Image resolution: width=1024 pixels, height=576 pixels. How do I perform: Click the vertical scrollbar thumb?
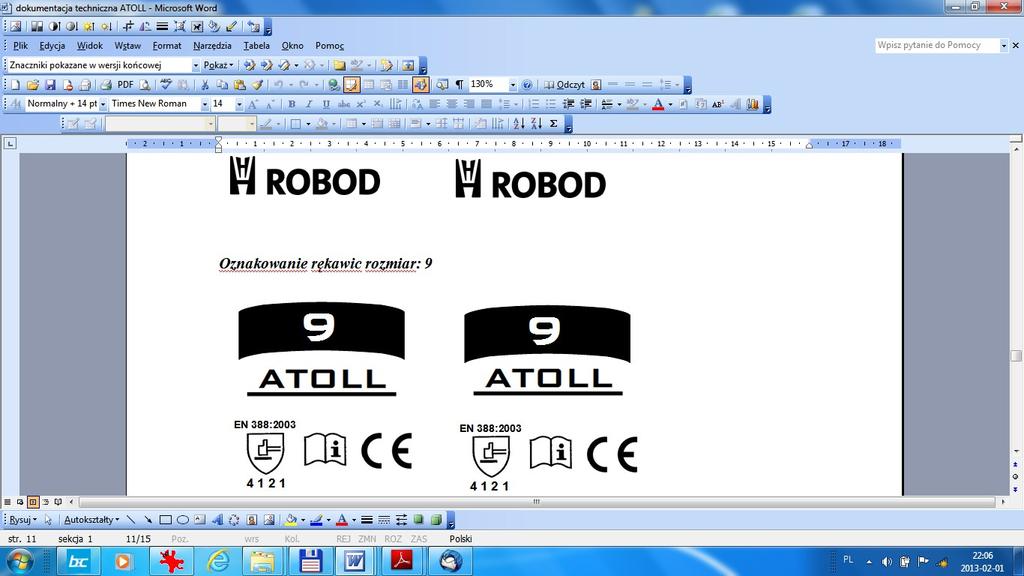point(1016,356)
